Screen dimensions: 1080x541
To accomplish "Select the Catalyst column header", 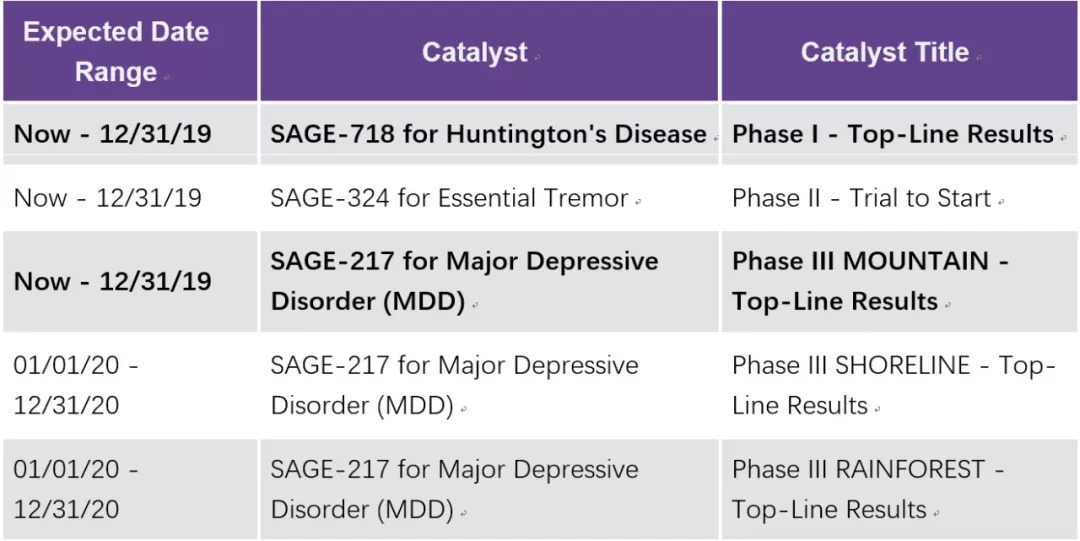I will pyautogui.click(x=474, y=53).
